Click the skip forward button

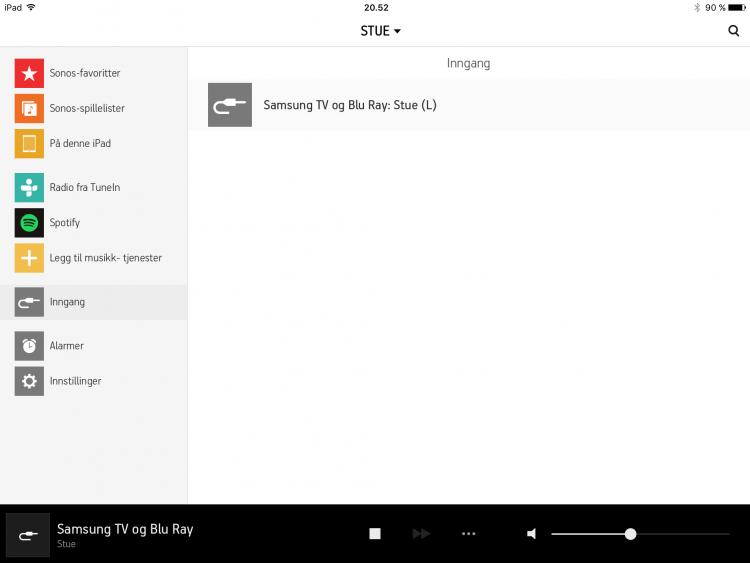click(x=421, y=534)
